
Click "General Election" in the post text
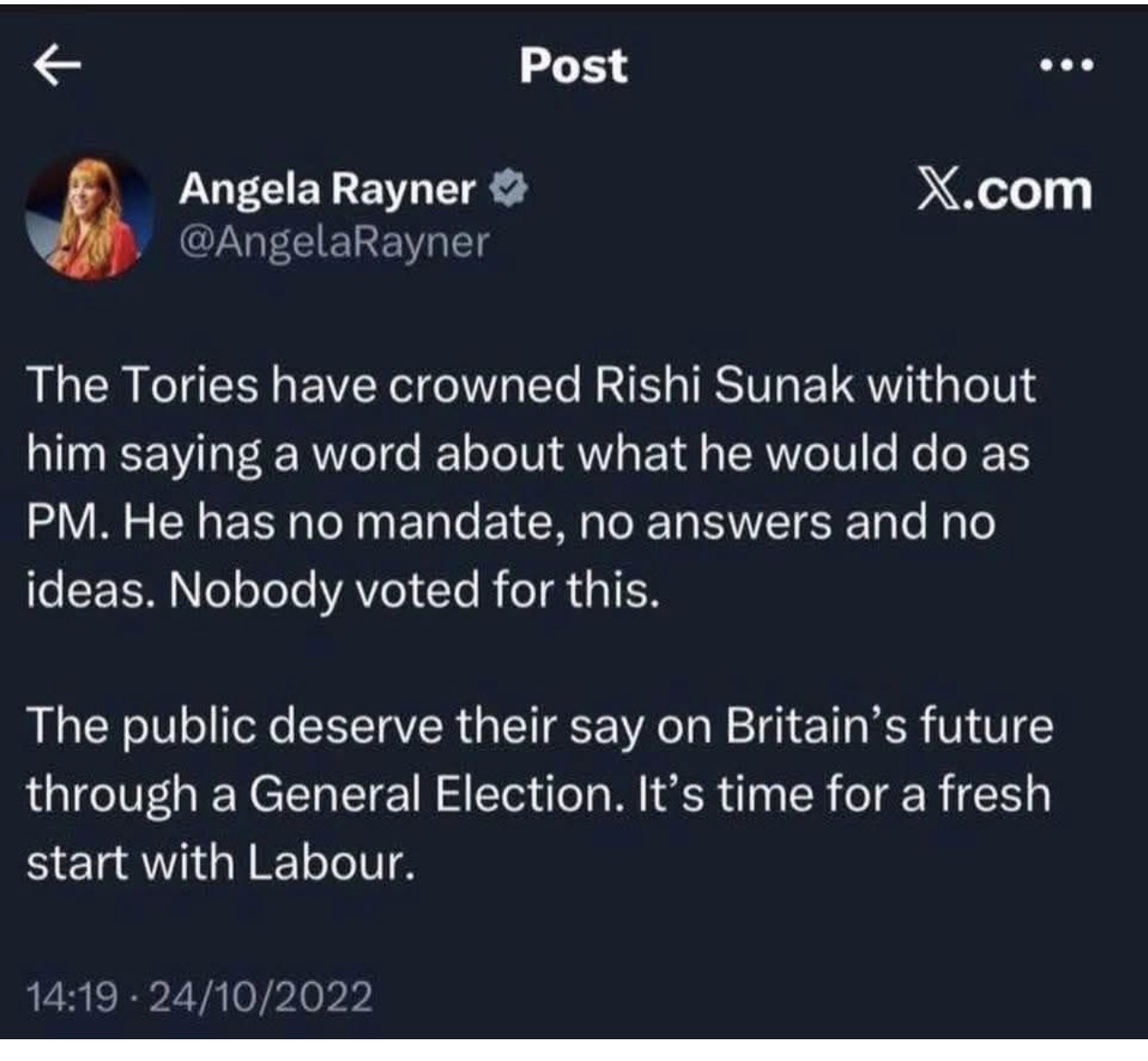431,795
